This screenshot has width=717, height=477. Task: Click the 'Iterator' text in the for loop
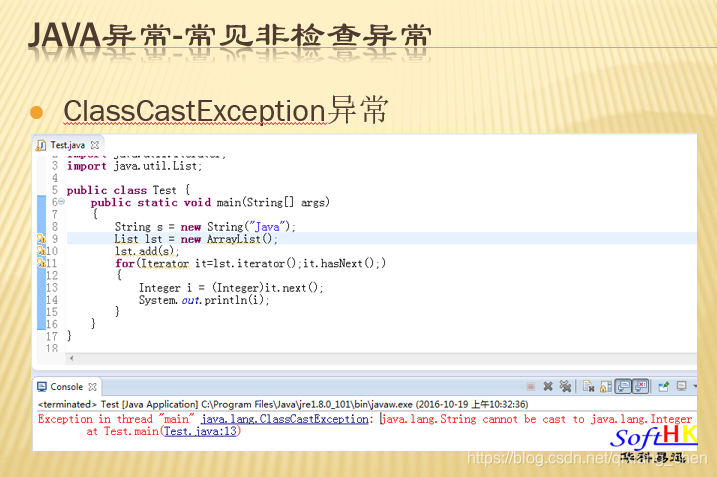coord(165,263)
